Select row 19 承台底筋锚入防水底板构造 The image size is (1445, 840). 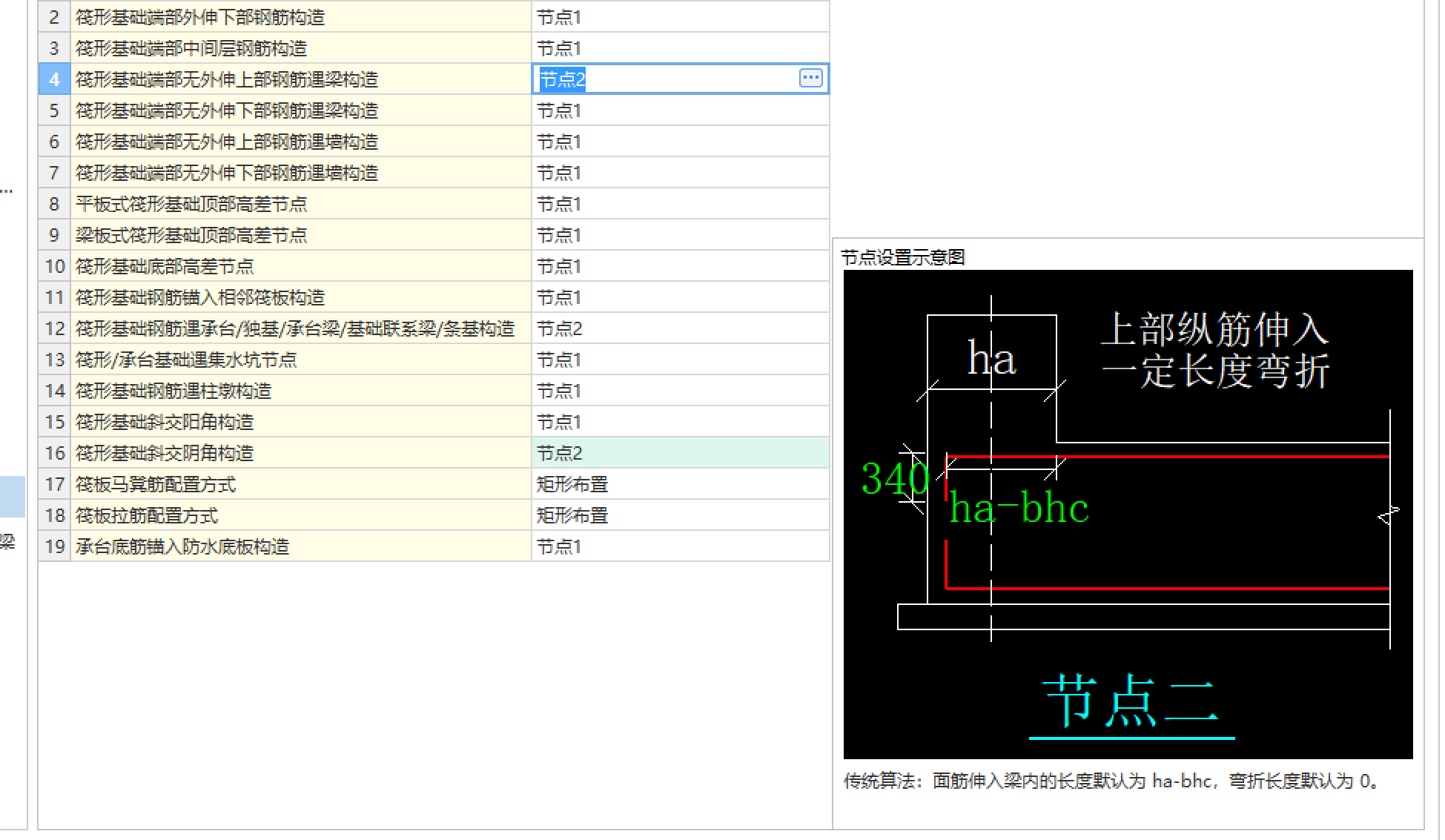(301, 546)
